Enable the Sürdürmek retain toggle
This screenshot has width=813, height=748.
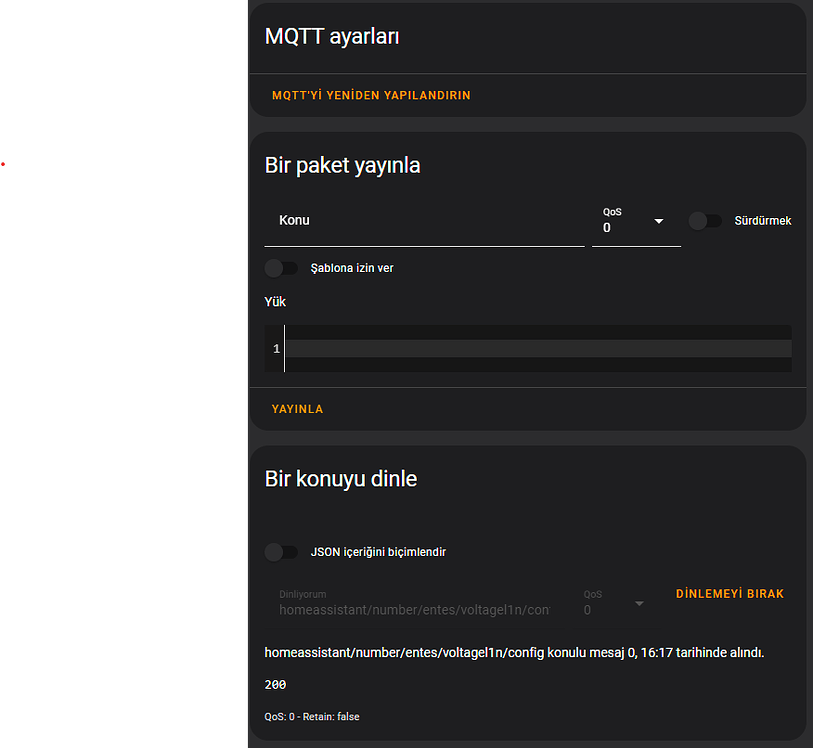[x=706, y=221]
